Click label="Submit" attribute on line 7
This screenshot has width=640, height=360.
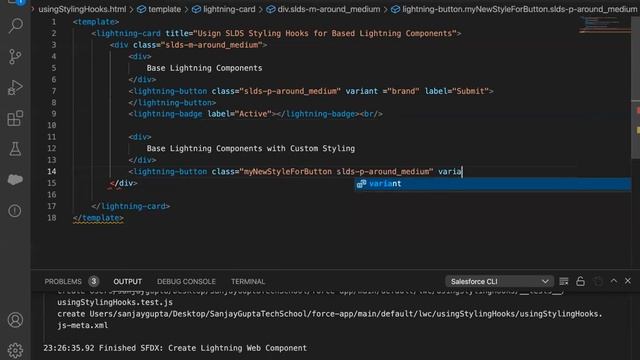tap(457, 91)
